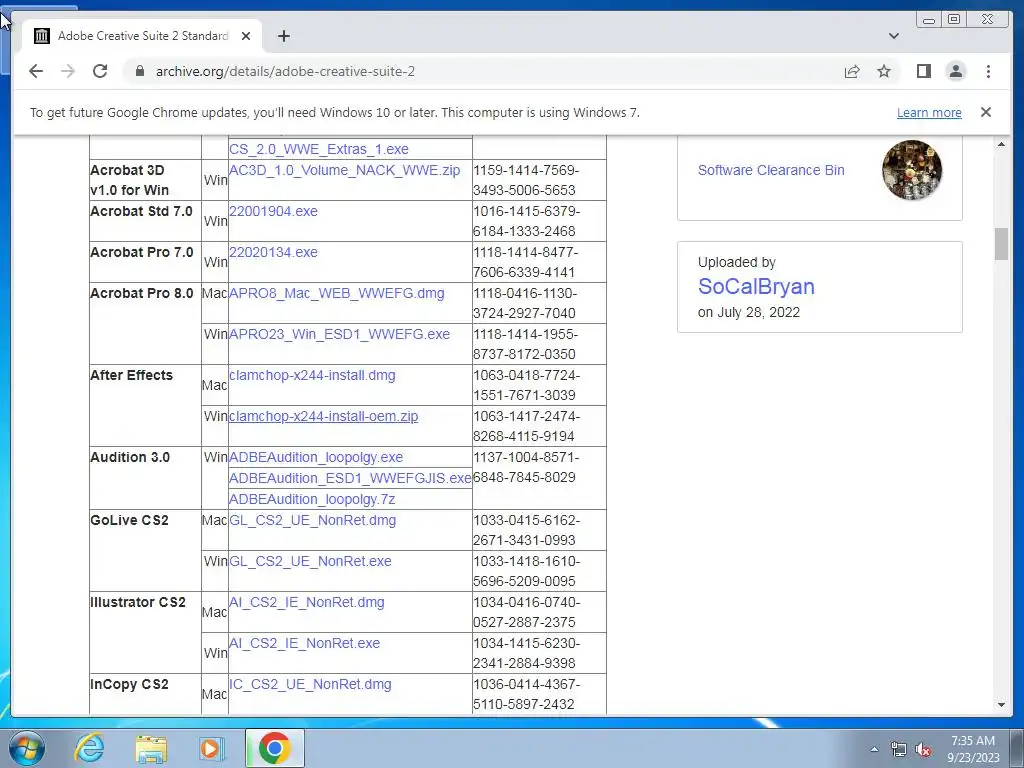Download APRO23_Win_ESD1_WWEFG.exe
This screenshot has height=768, width=1024.
(339, 334)
